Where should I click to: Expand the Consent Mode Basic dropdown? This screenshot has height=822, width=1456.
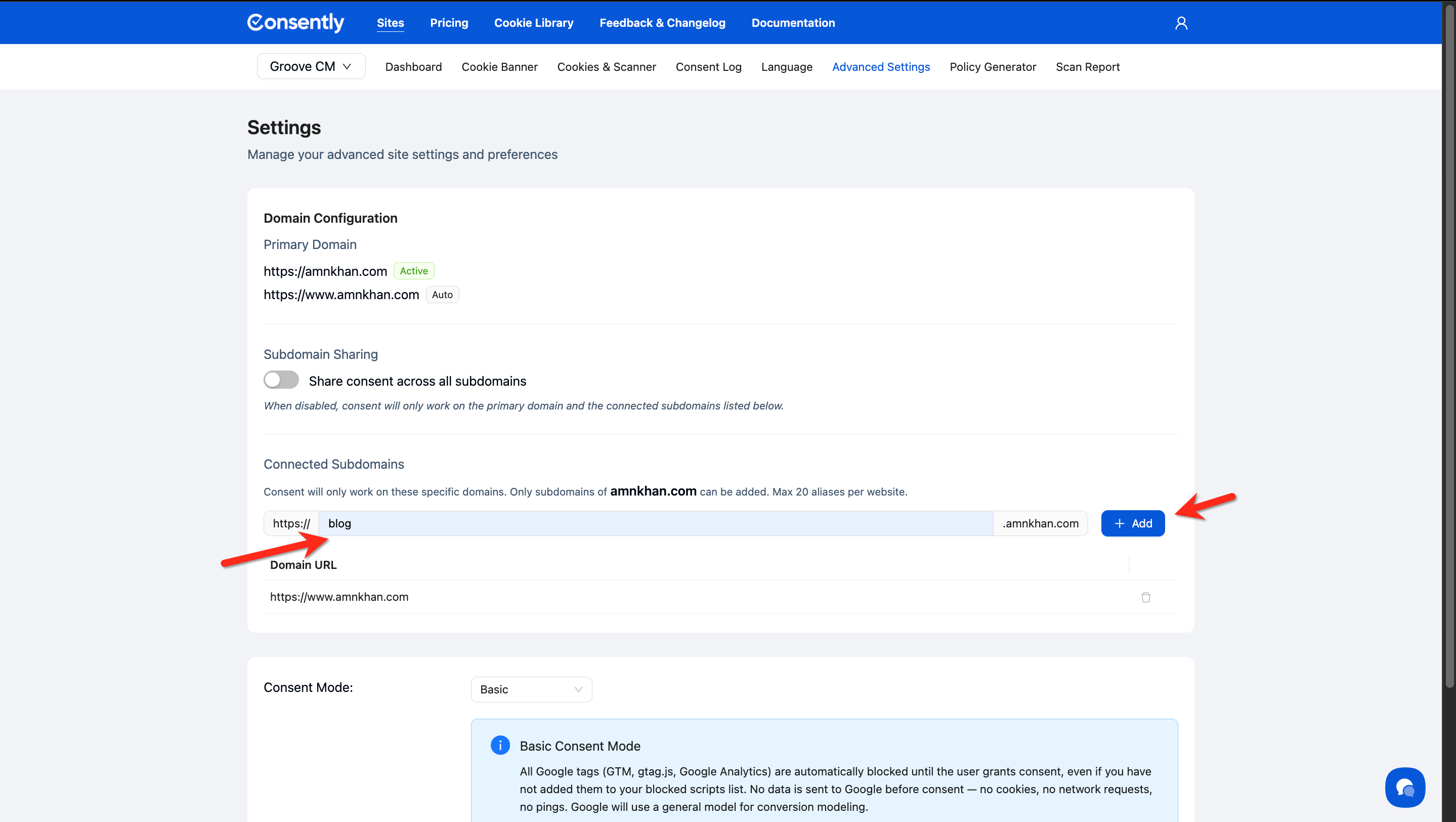(531, 689)
